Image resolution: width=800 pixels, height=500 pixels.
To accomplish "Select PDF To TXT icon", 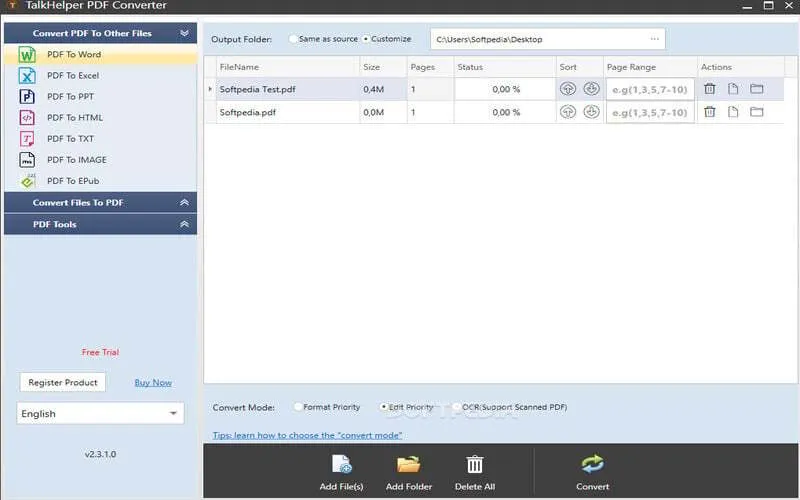I will pos(27,139).
